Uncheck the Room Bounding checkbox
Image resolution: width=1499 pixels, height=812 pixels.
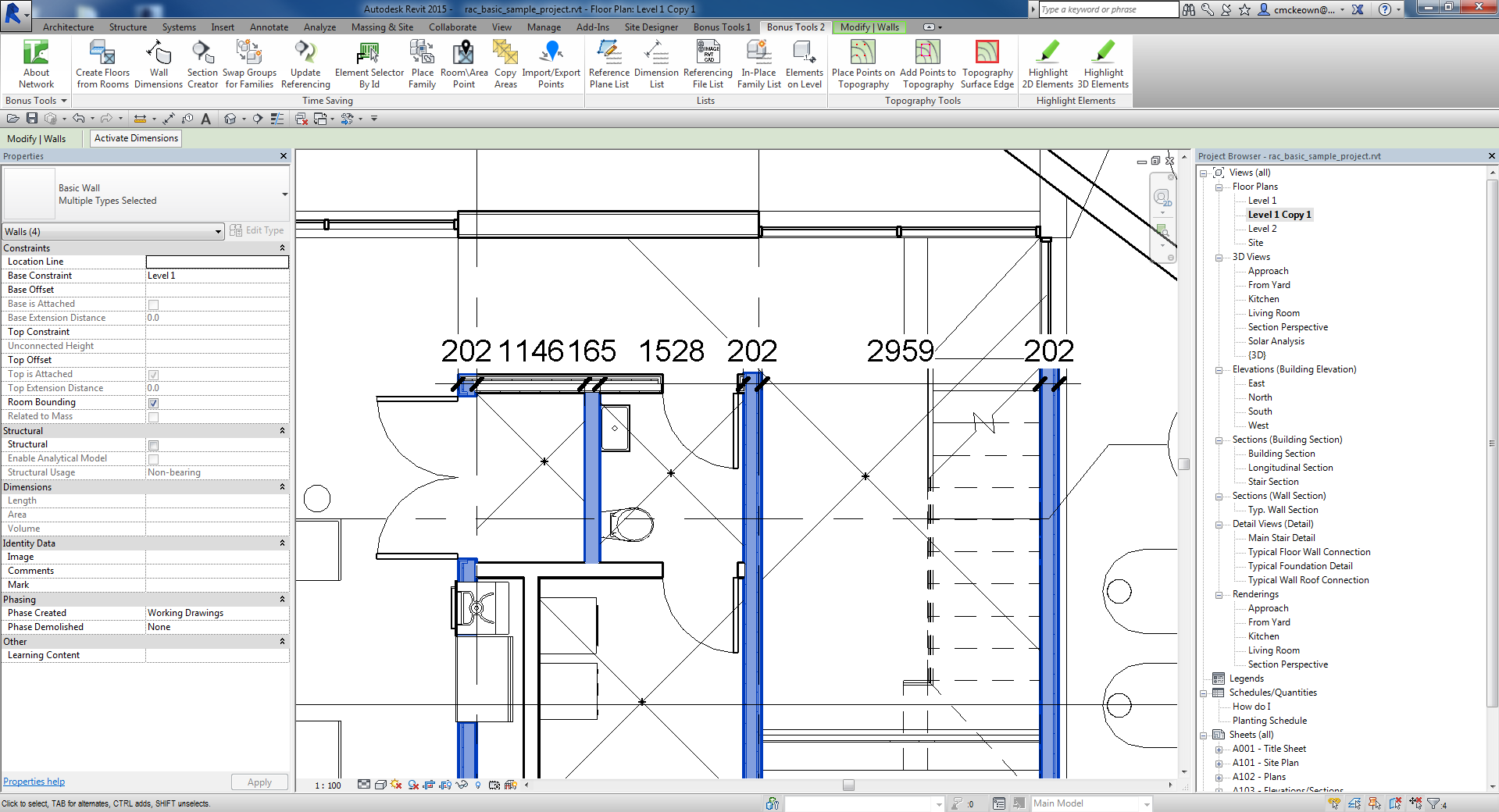[x=154, y=402]
